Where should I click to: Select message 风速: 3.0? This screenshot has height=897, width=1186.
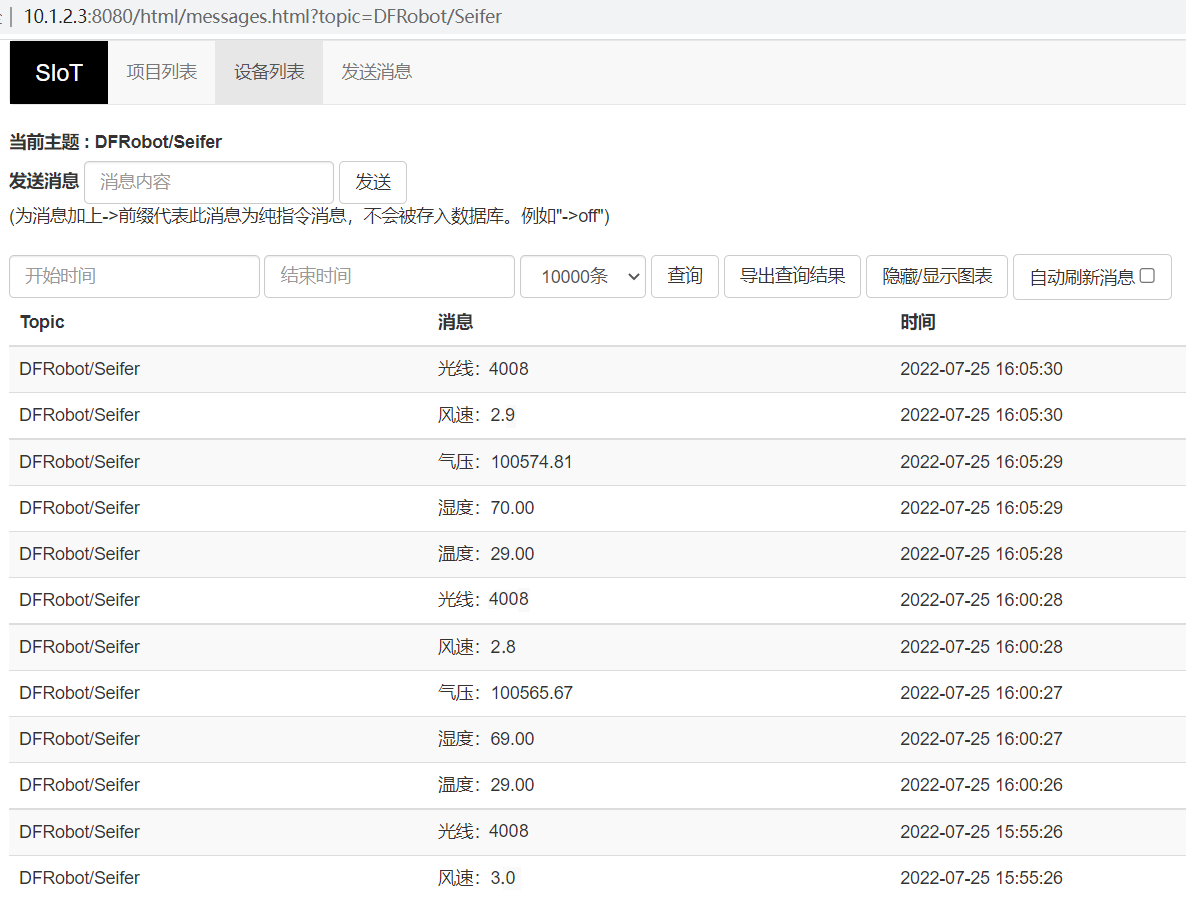pos(477,878)
